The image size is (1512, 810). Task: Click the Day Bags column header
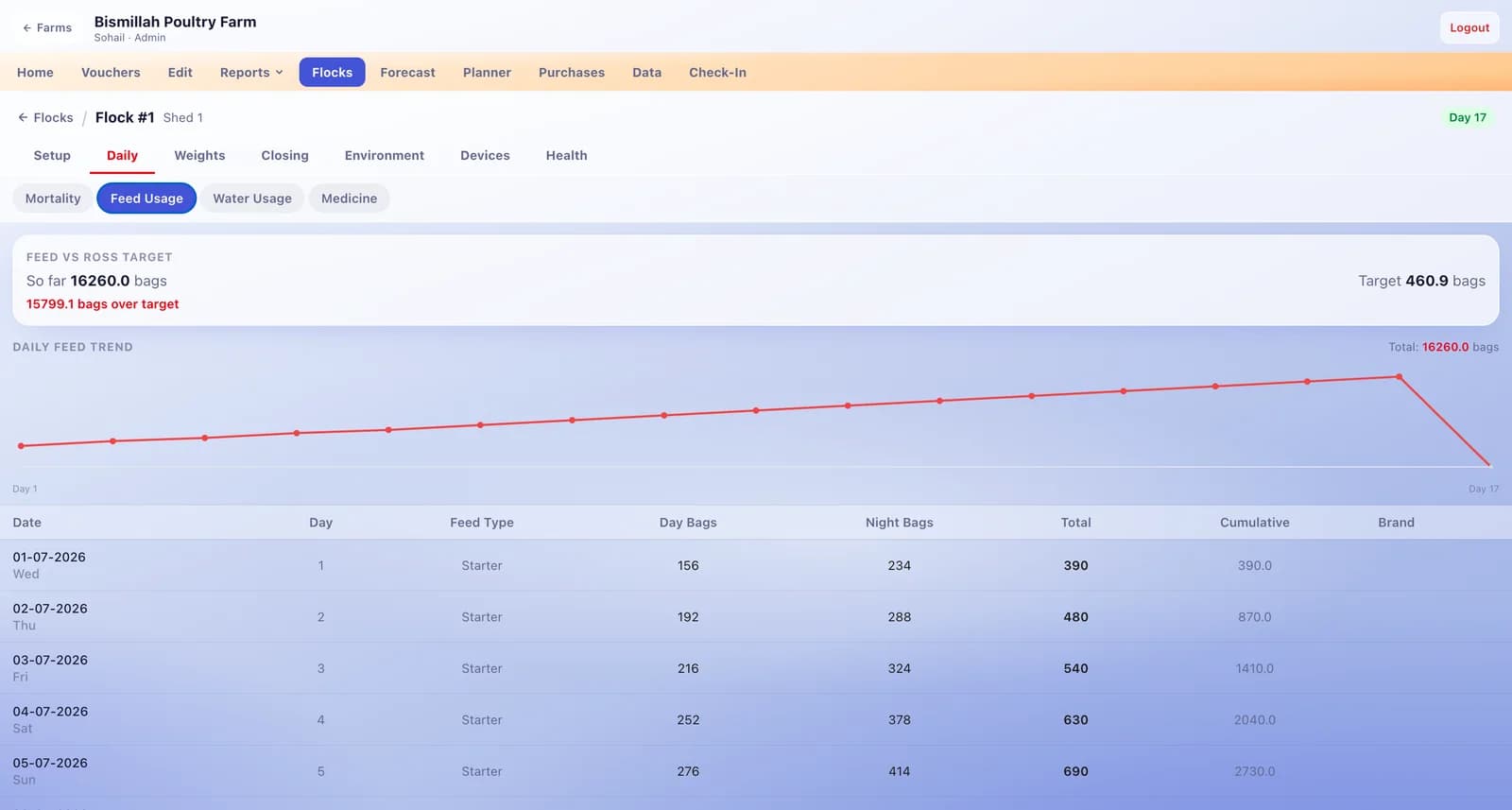(688, 523)
